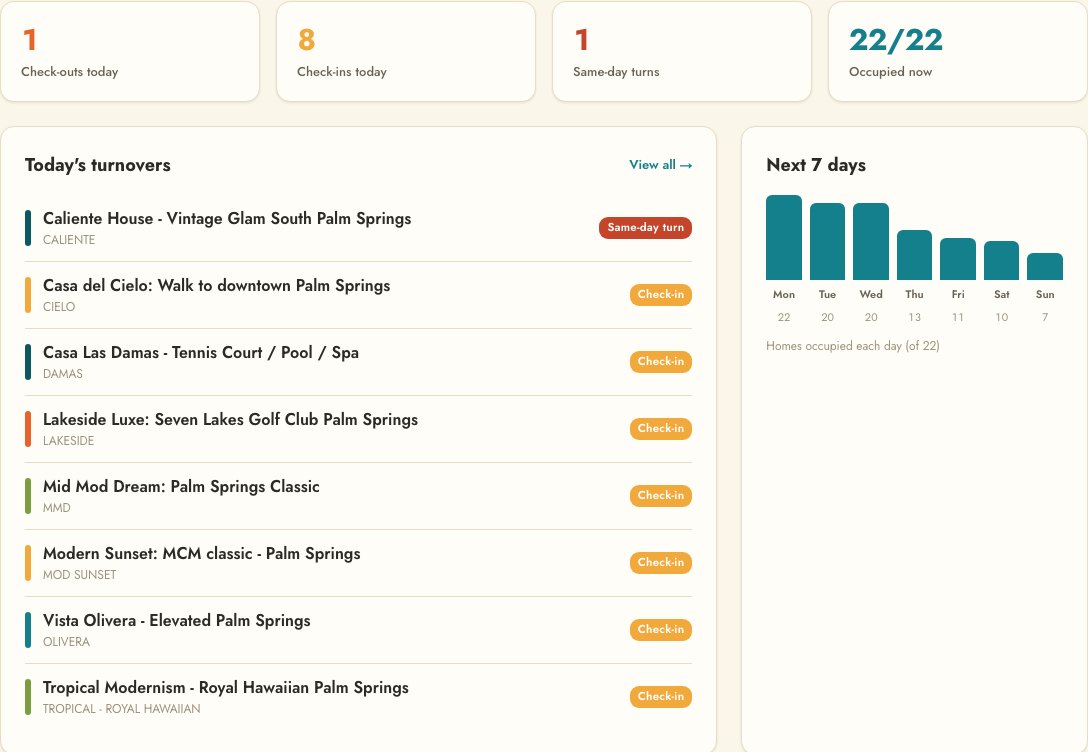Open Mid Mod Dream: Palm Springs Classic listing

pos(181,486)
